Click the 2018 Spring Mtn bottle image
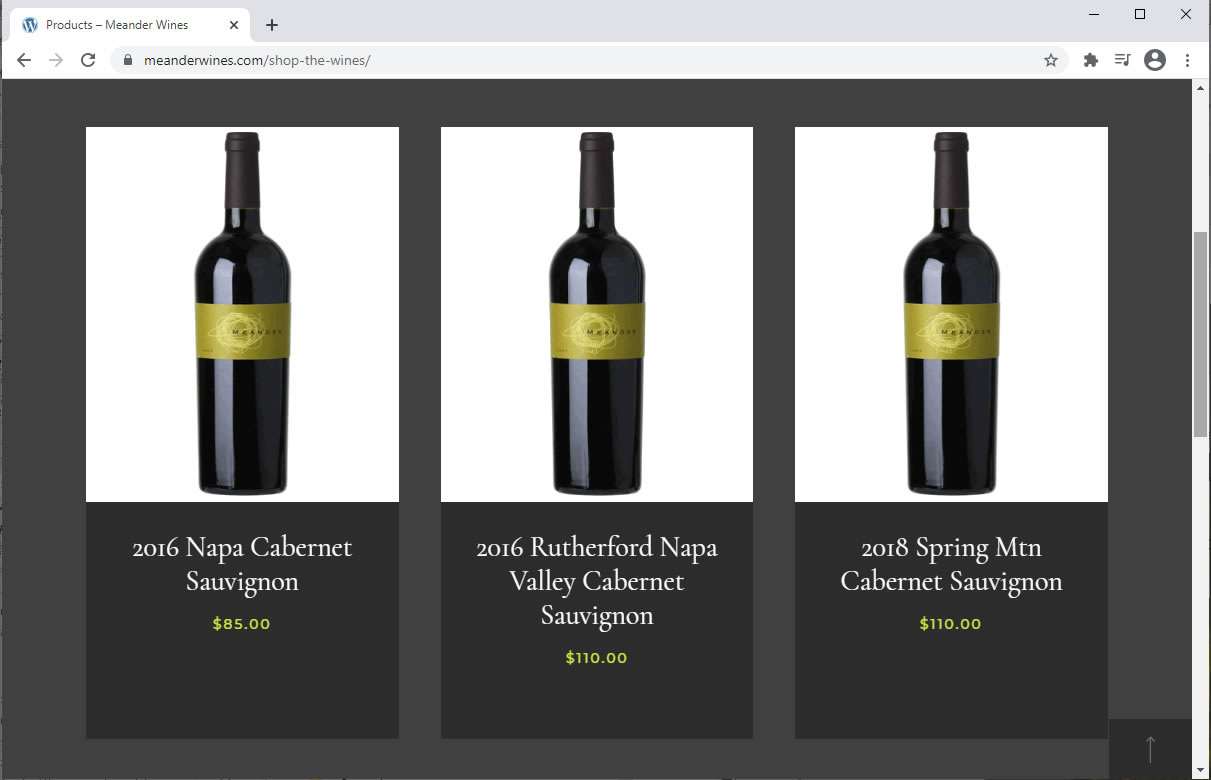 coord(951,314)
